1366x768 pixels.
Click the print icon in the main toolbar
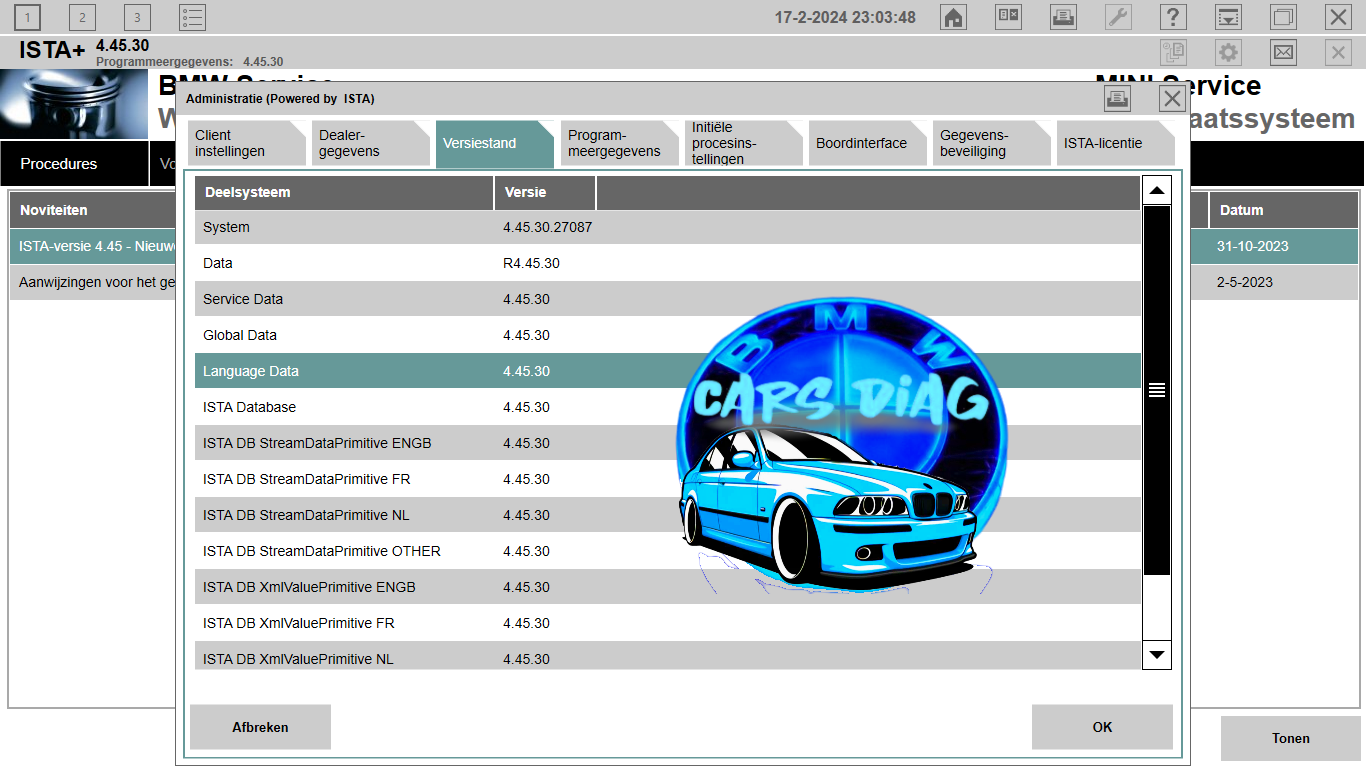coord(1064,17)
